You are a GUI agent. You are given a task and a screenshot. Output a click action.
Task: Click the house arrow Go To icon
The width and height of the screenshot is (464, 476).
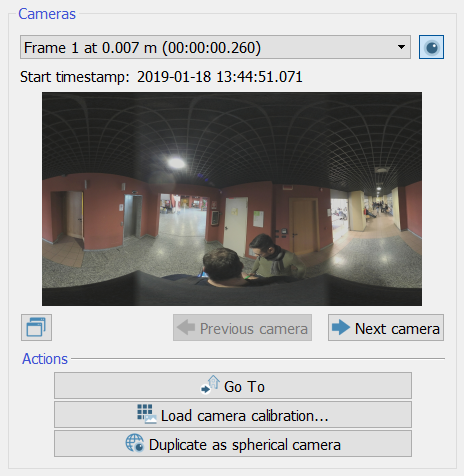[x=210, y=385]
